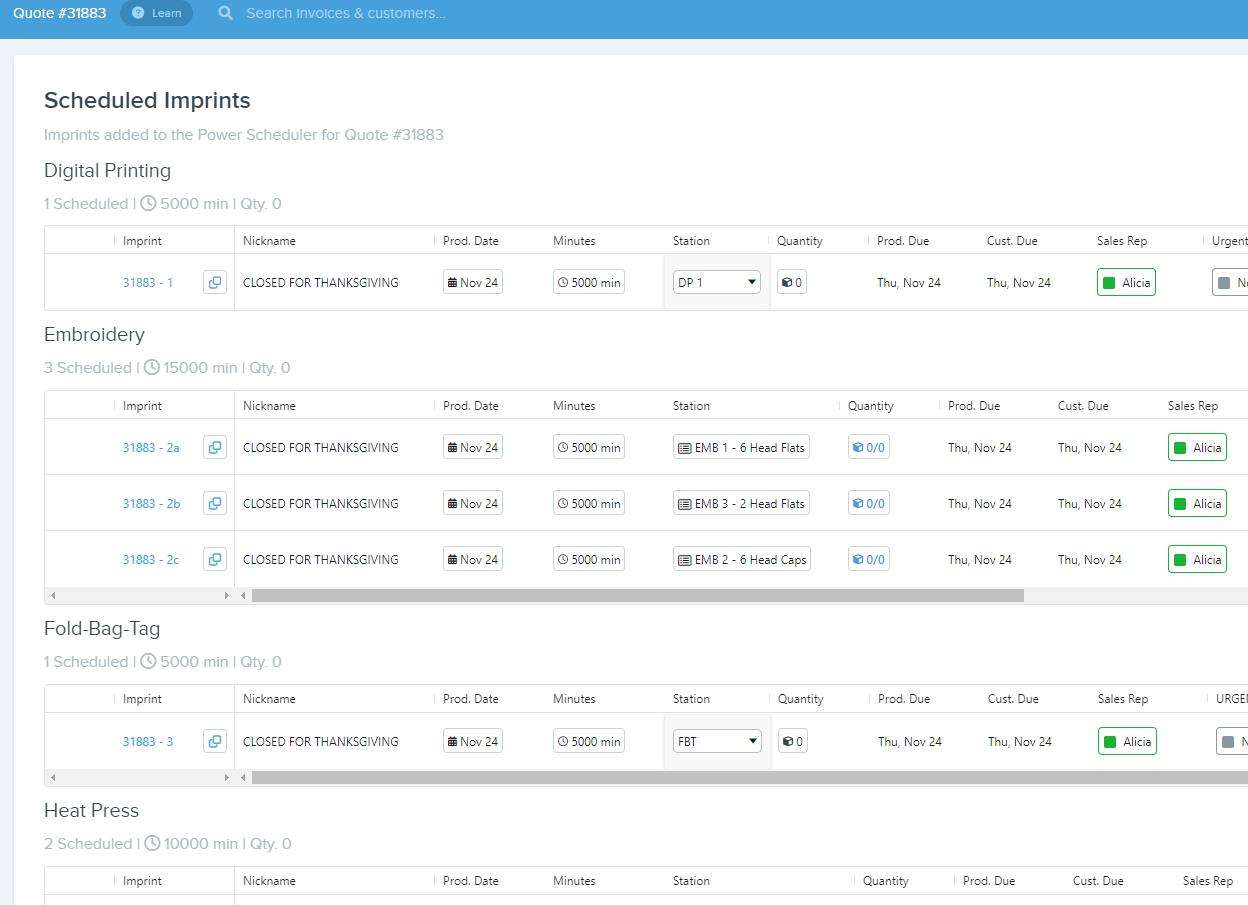Screen dimensions: 1248x905
Task: Edit the 5000 min field for imprint 31883 - 2b
Action: [589, 503]
